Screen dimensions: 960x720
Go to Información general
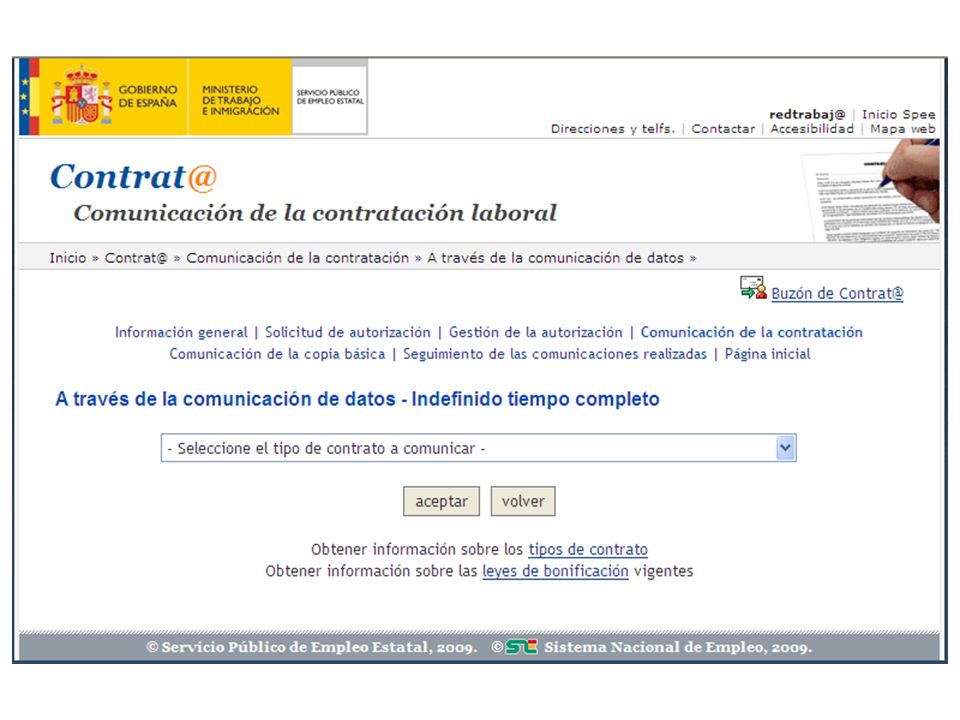pyautogui.click(x=181, y=332)
